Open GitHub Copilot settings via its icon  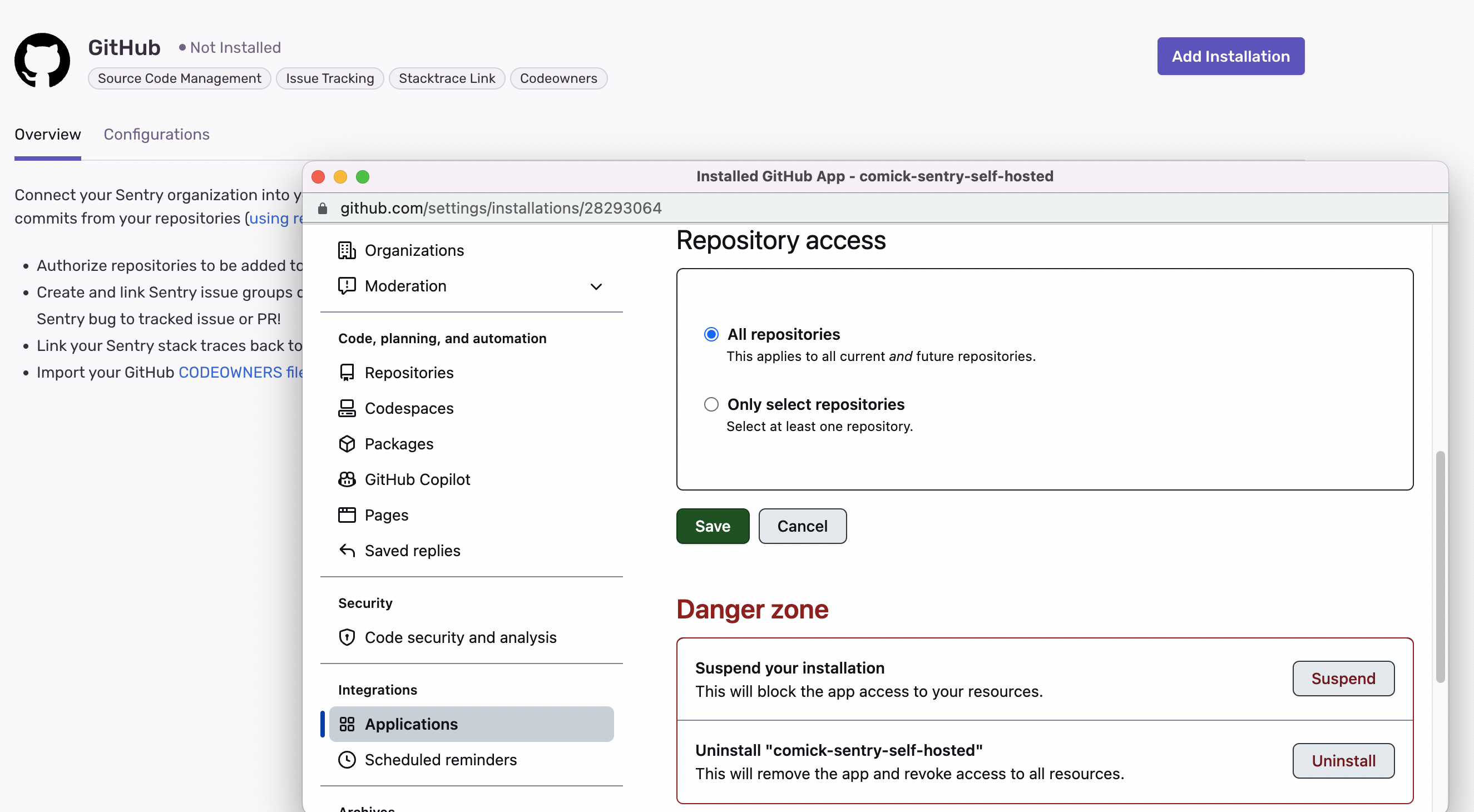(347, 479)
